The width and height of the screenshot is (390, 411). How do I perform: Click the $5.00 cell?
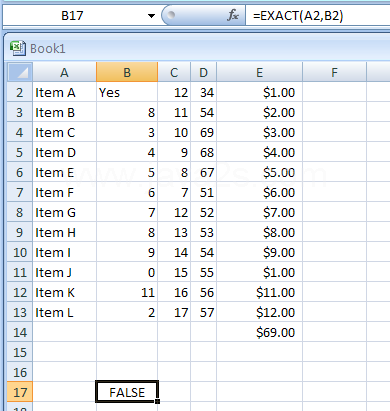(x=259, y=172)
